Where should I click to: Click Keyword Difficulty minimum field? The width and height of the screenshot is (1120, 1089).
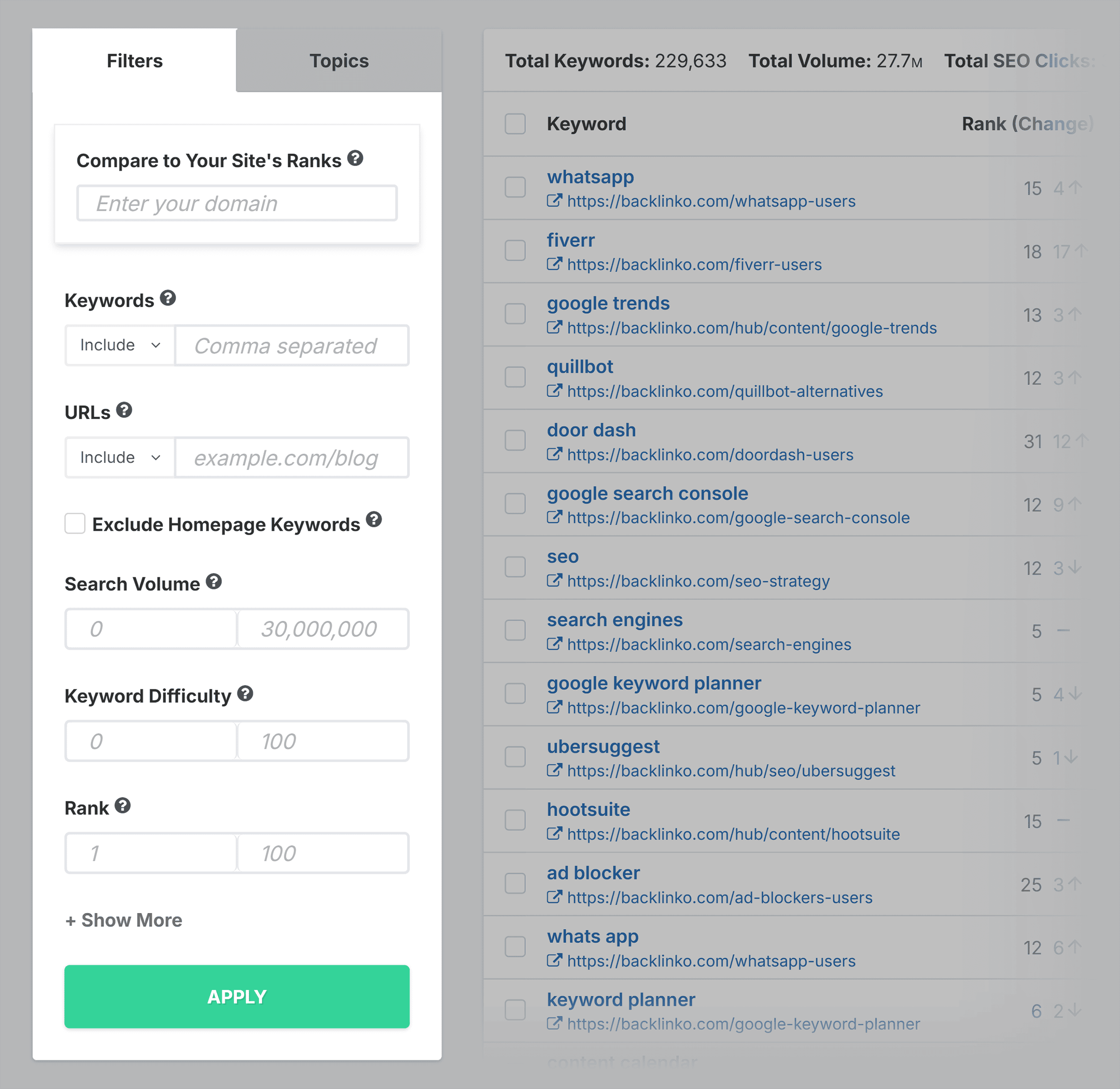tap(151, 741)
